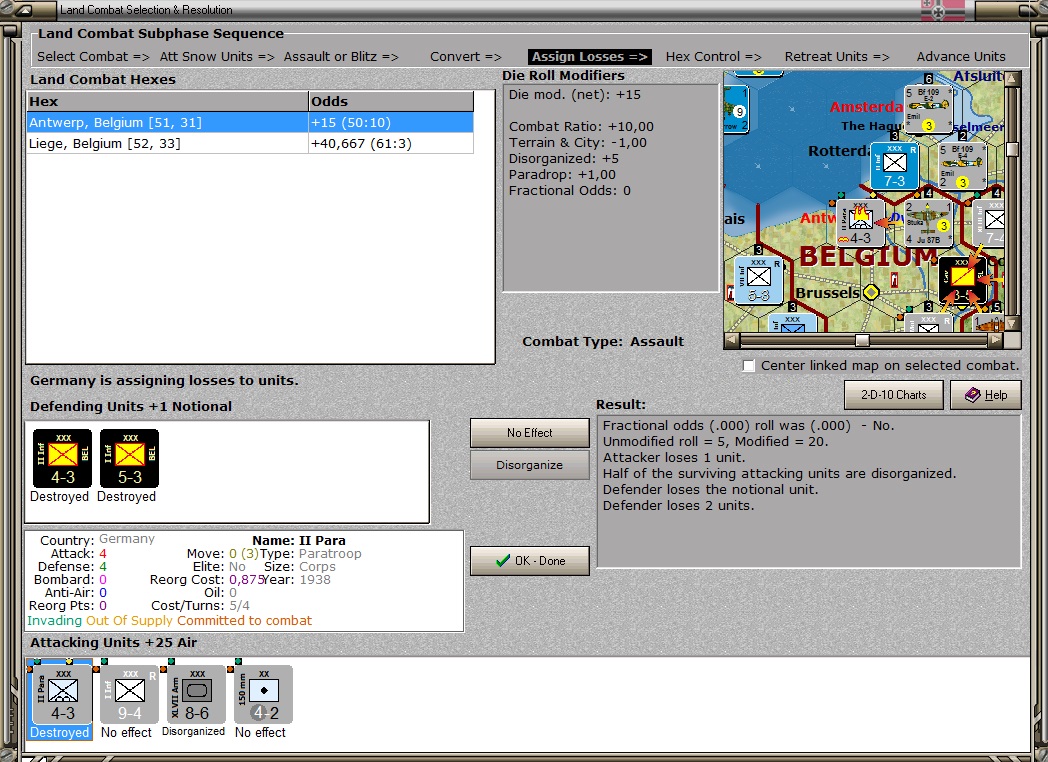Viewport: 1048px width, 762px height.
Task: Click odds value +15 (50:10)
Action: [x=351, y=123]
